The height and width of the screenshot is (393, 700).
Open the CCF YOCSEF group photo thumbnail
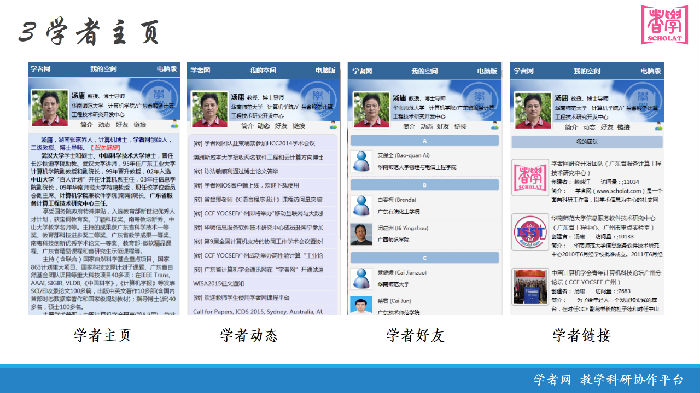pyautogui.click(x=530, y=287)
